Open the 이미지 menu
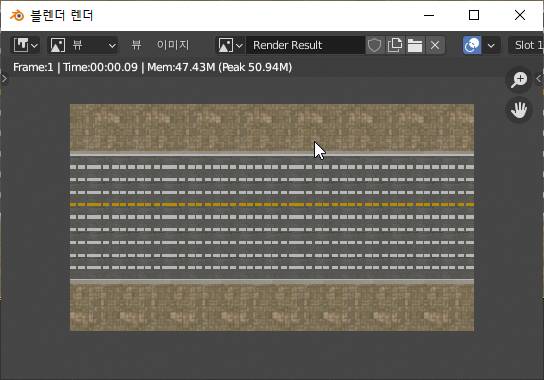 tap(173, 45)
